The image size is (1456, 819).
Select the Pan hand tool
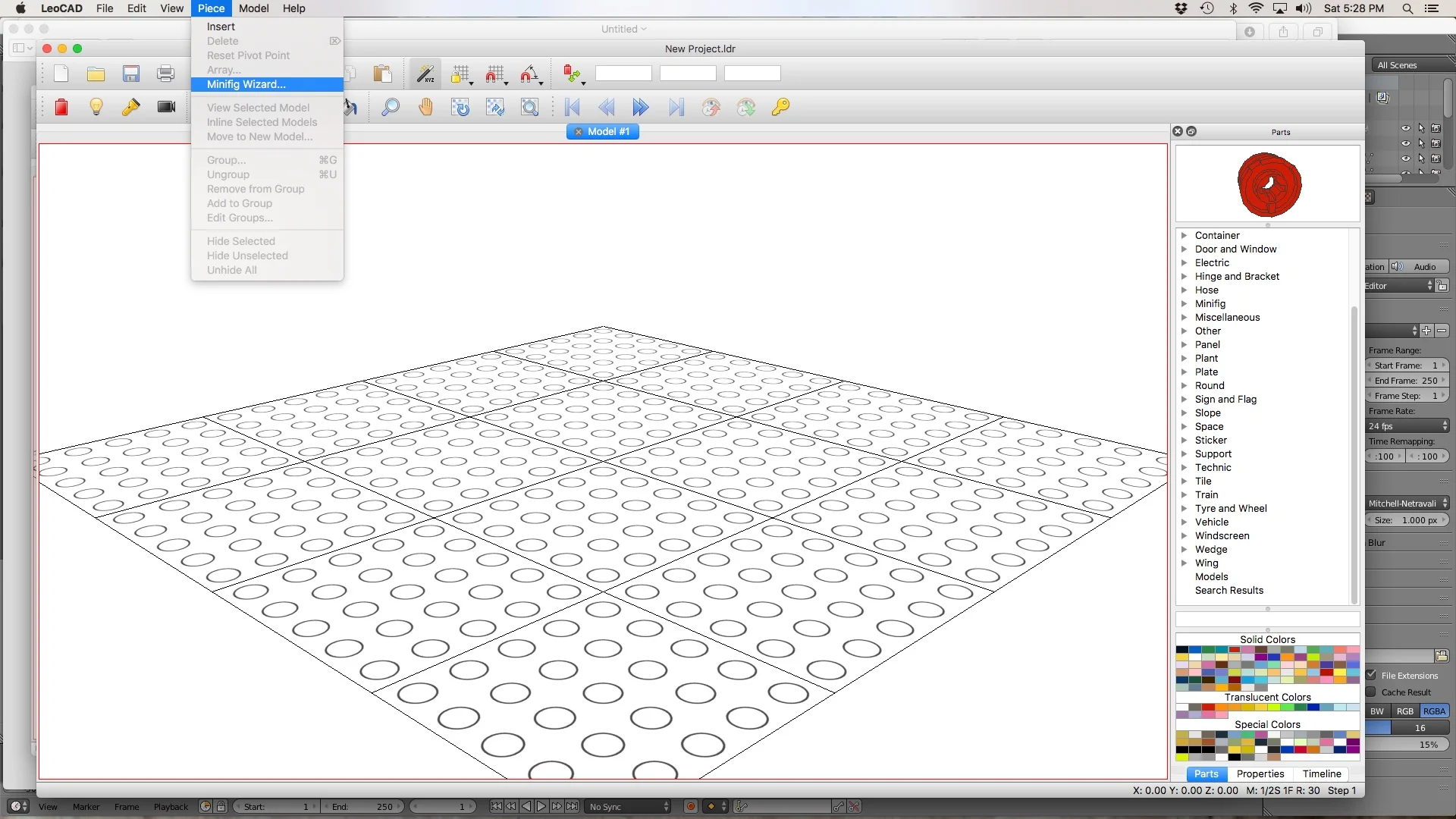pyautogui.click(x=425, y=107)
